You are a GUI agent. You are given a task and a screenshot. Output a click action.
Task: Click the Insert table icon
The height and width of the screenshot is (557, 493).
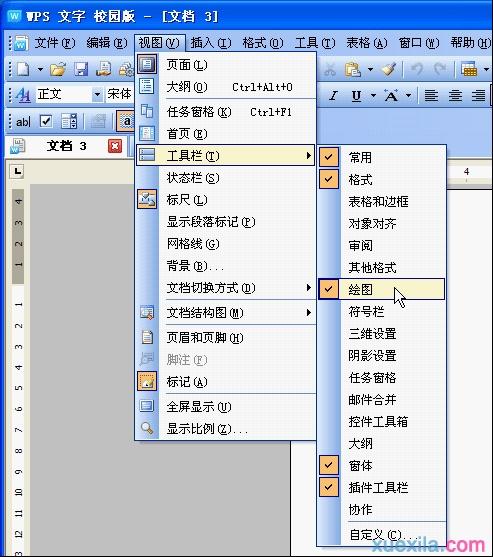(469, 69)
